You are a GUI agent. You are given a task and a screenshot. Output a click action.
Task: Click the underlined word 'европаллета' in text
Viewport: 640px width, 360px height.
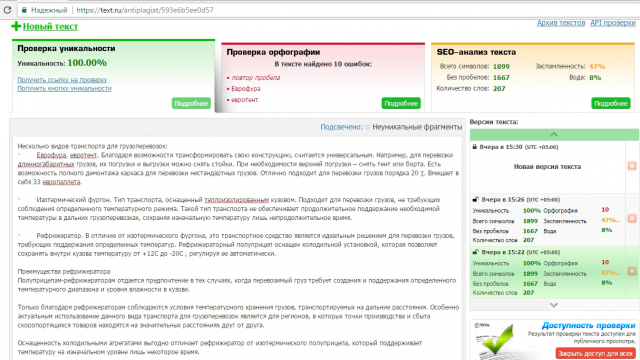tap(61, 182)
